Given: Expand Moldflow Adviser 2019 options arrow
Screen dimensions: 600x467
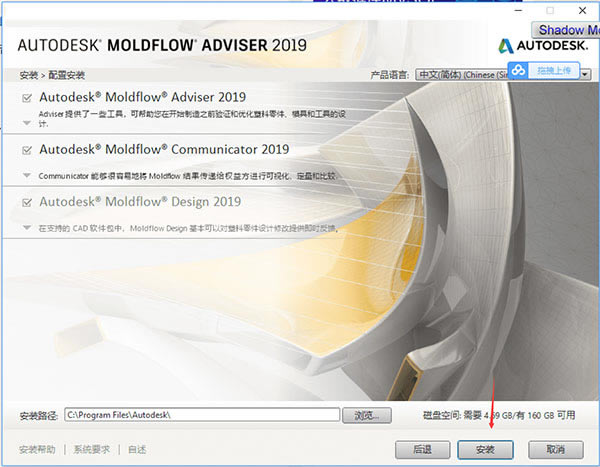Looking at the screenshot, I should point(27,123).
